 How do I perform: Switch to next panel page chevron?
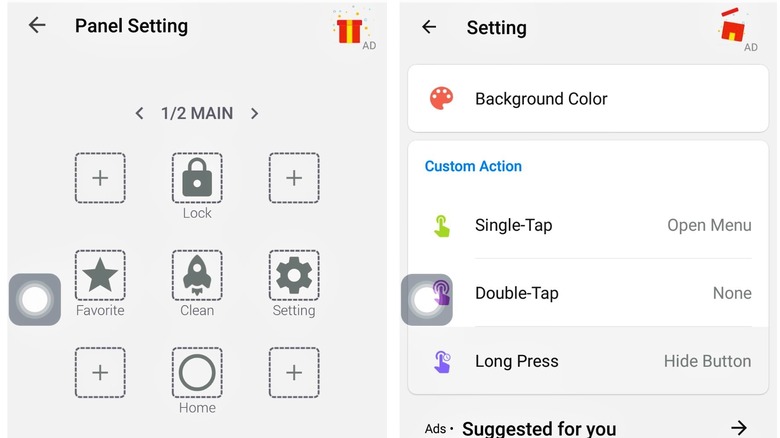pyautogui.click(x=254, y=113)
